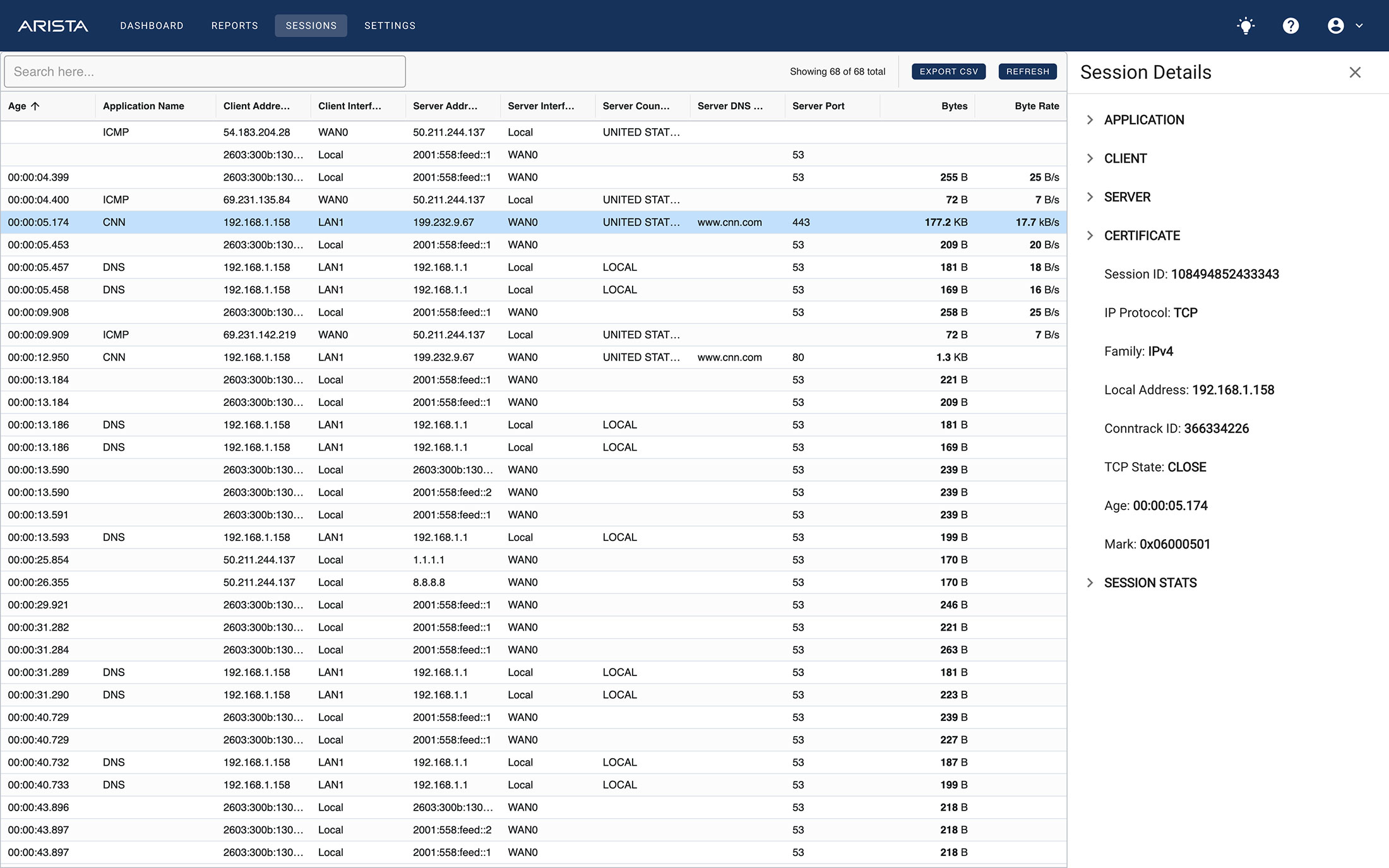Click server address 8.8.8.8

429,582
